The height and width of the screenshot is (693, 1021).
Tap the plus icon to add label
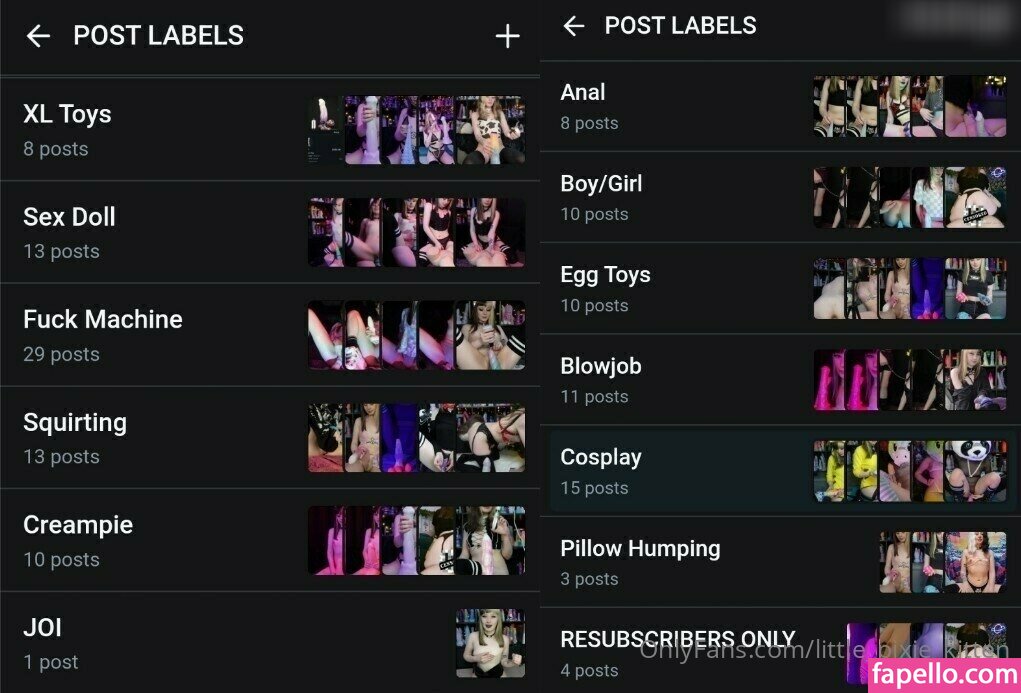(507, 36)
